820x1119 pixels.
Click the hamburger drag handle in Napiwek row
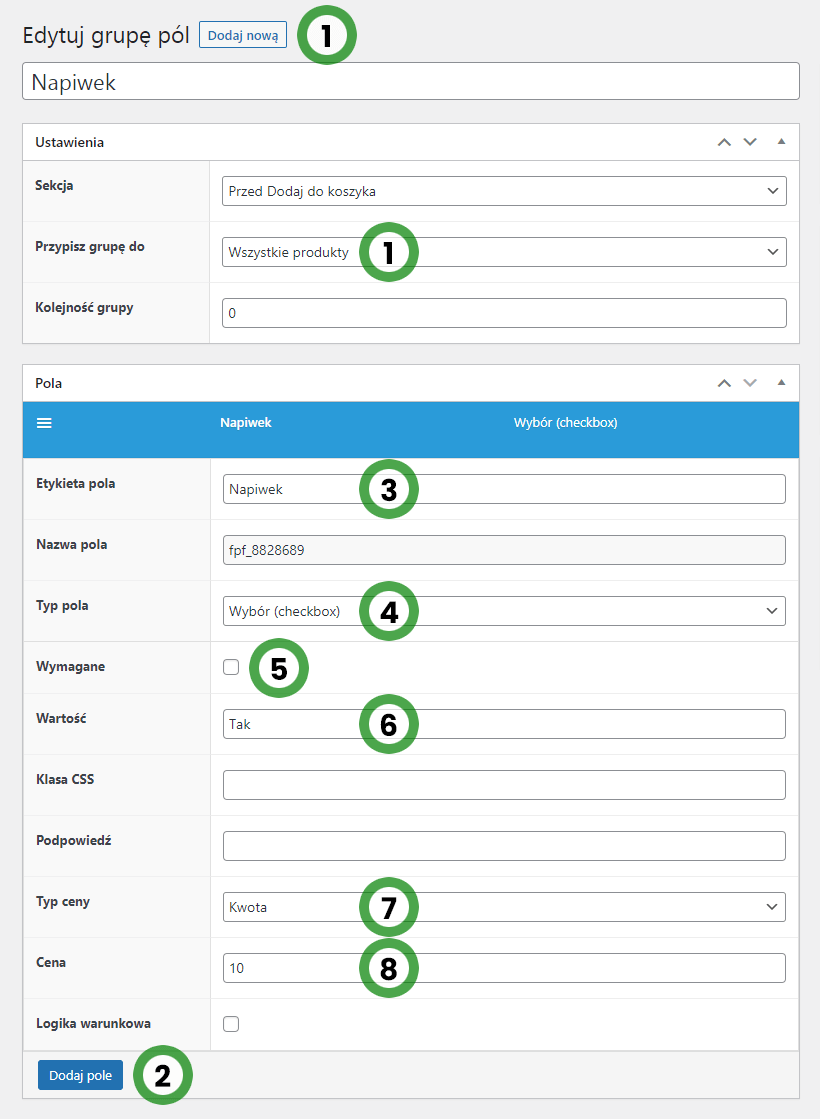tap(44, 423)
